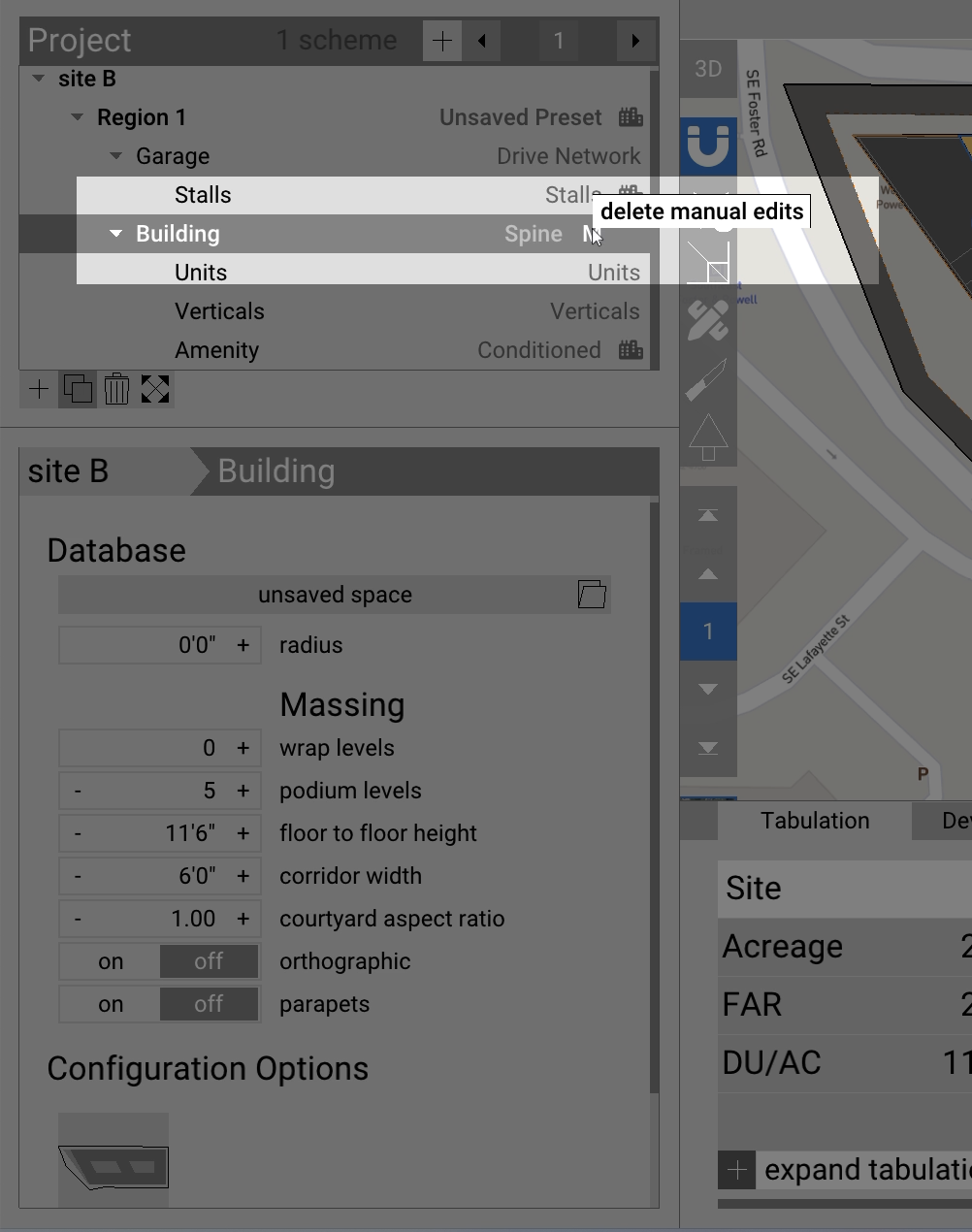
Task: Switch to 3D view
Action: [708, 69]
